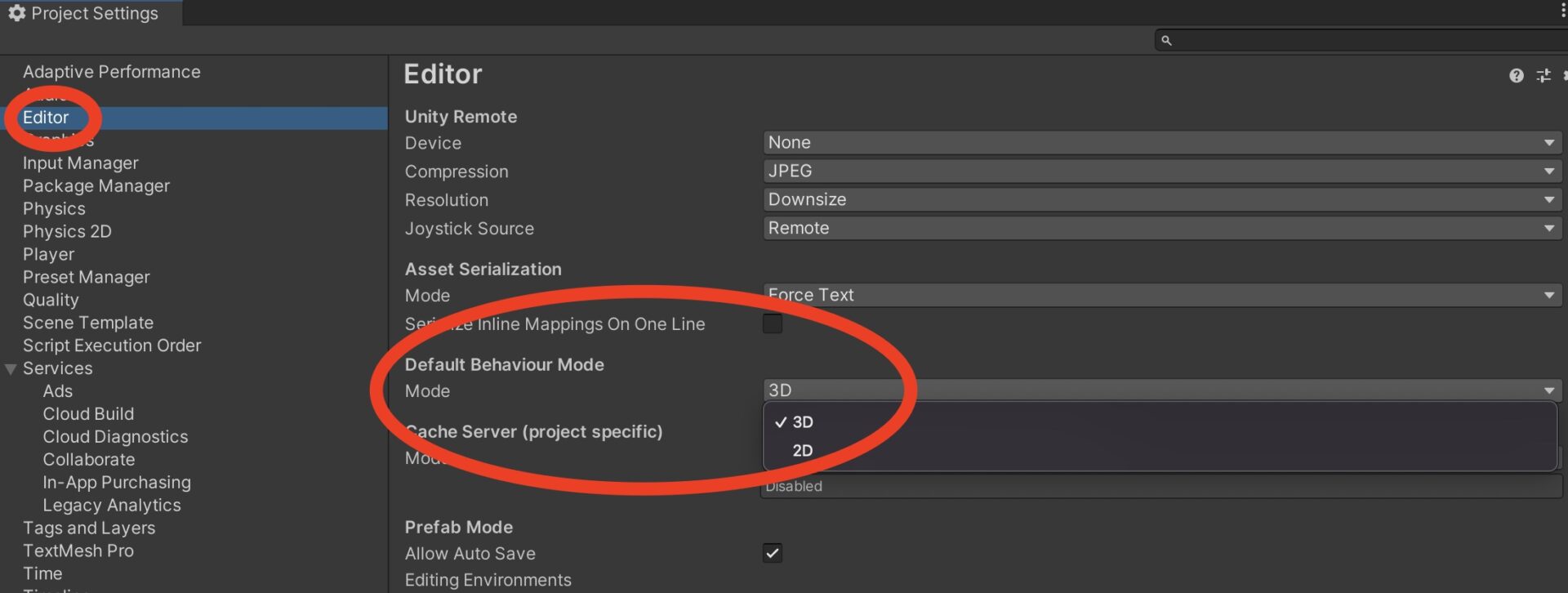Select the checked 3D mode option
This screenshot has width=1568, height=593.
click(802, 422)
